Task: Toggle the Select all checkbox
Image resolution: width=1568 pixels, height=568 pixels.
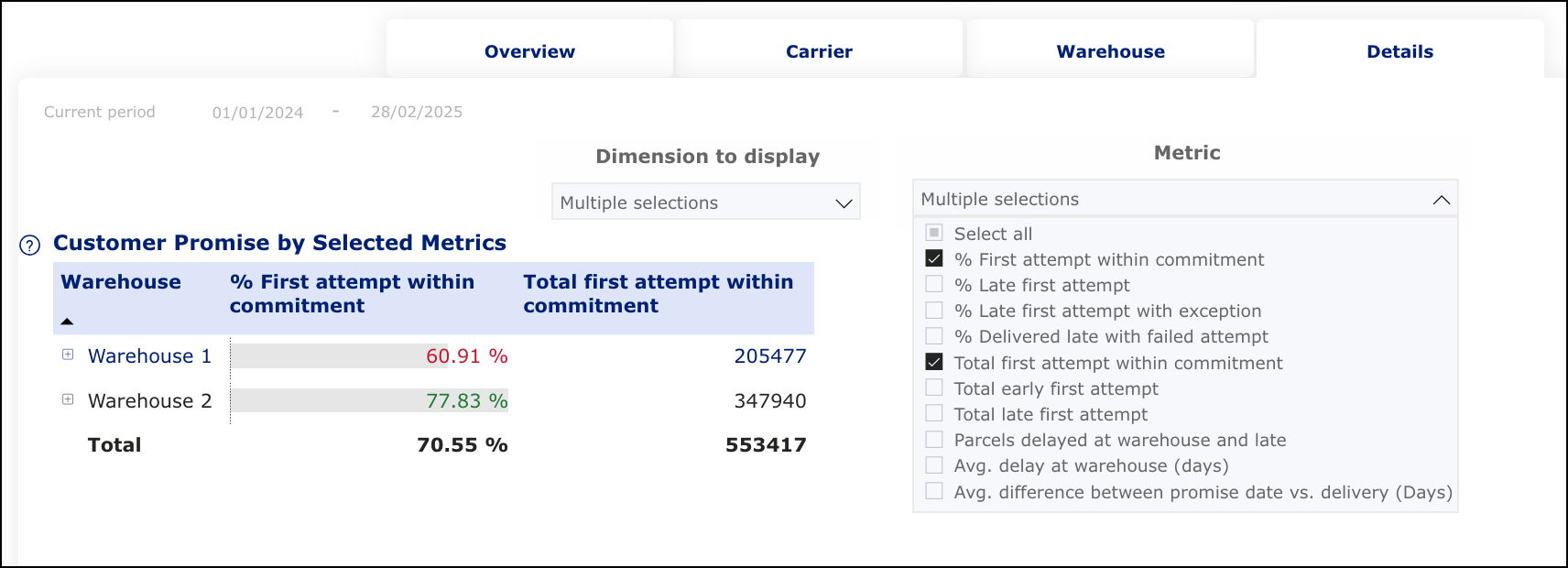Action: (x=934, y=234)
